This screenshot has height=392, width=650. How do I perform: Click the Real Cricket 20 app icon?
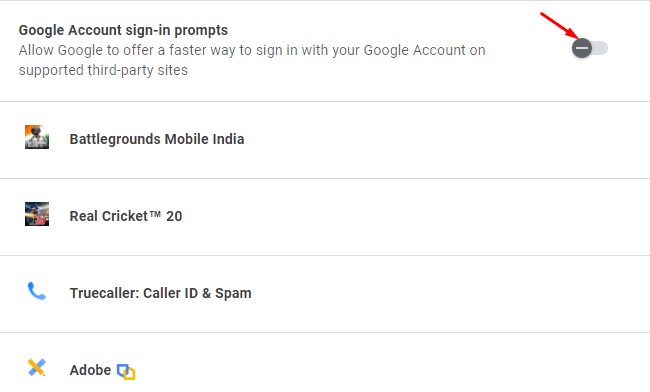click(x=37, y=214)
